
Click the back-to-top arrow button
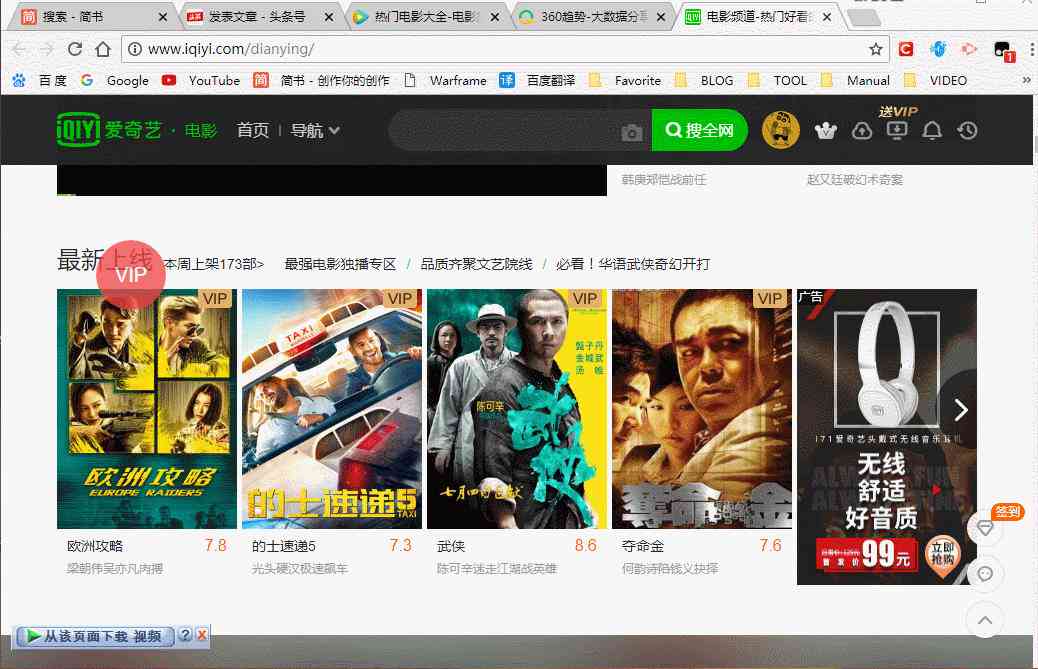(x=985, y=621)
